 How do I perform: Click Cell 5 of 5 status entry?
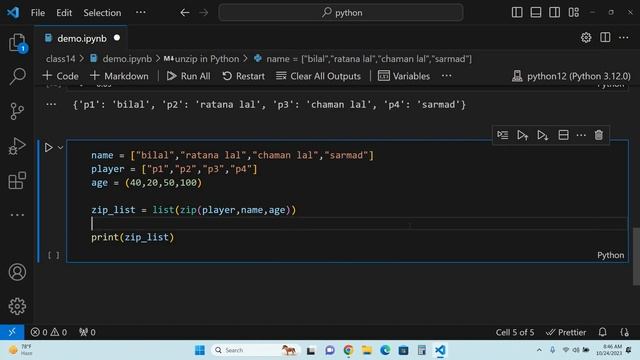[515, 332]
